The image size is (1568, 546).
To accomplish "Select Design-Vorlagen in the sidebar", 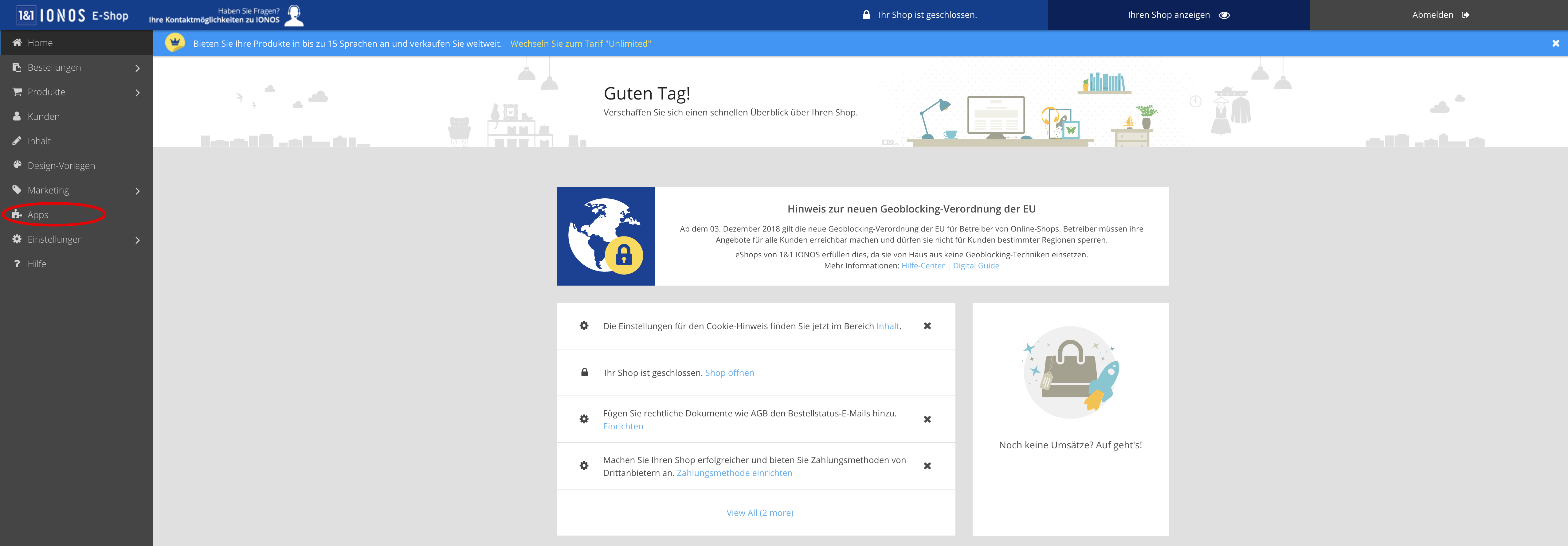I will (x=76, y=165).
